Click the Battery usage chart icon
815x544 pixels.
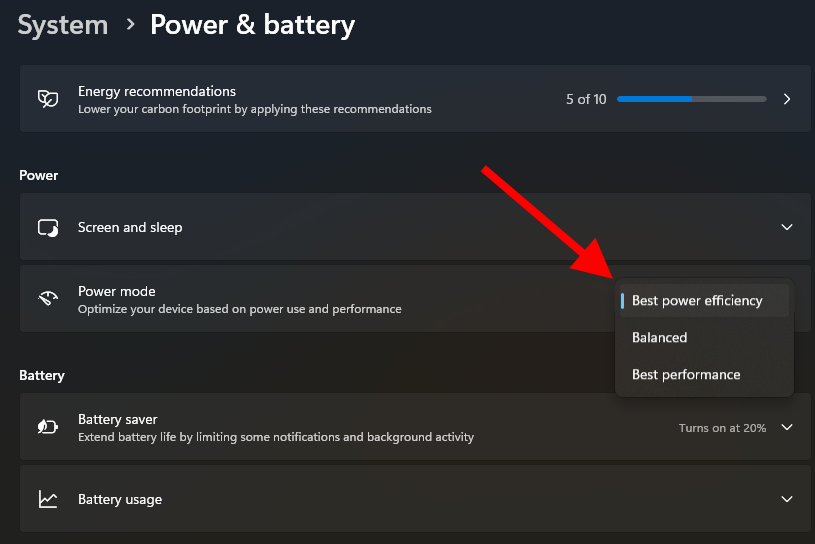[47, 499]
